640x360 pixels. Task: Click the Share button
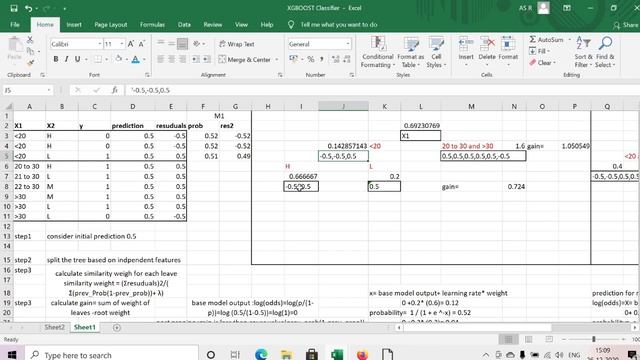[x=626, y=25]
